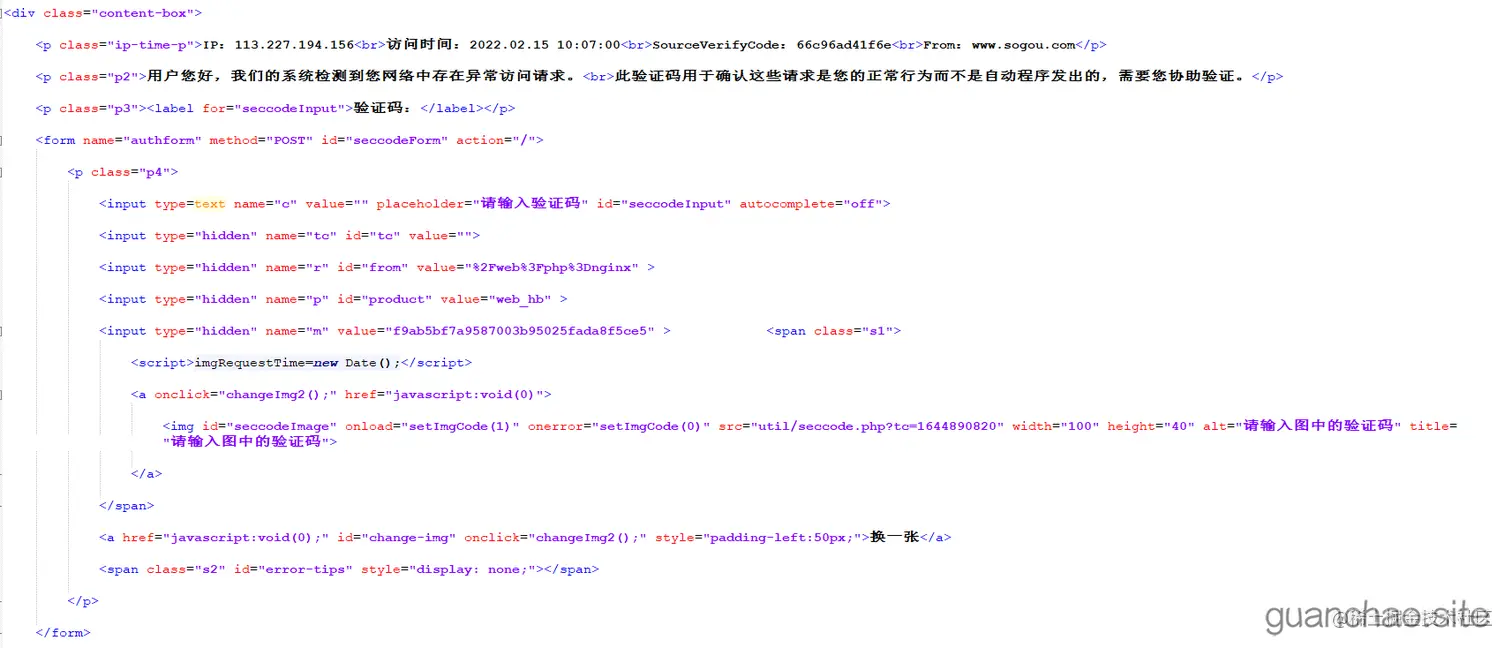Click the From: www.sogou.com text
The image size is (1512, 648).
tap(1000, 45)
